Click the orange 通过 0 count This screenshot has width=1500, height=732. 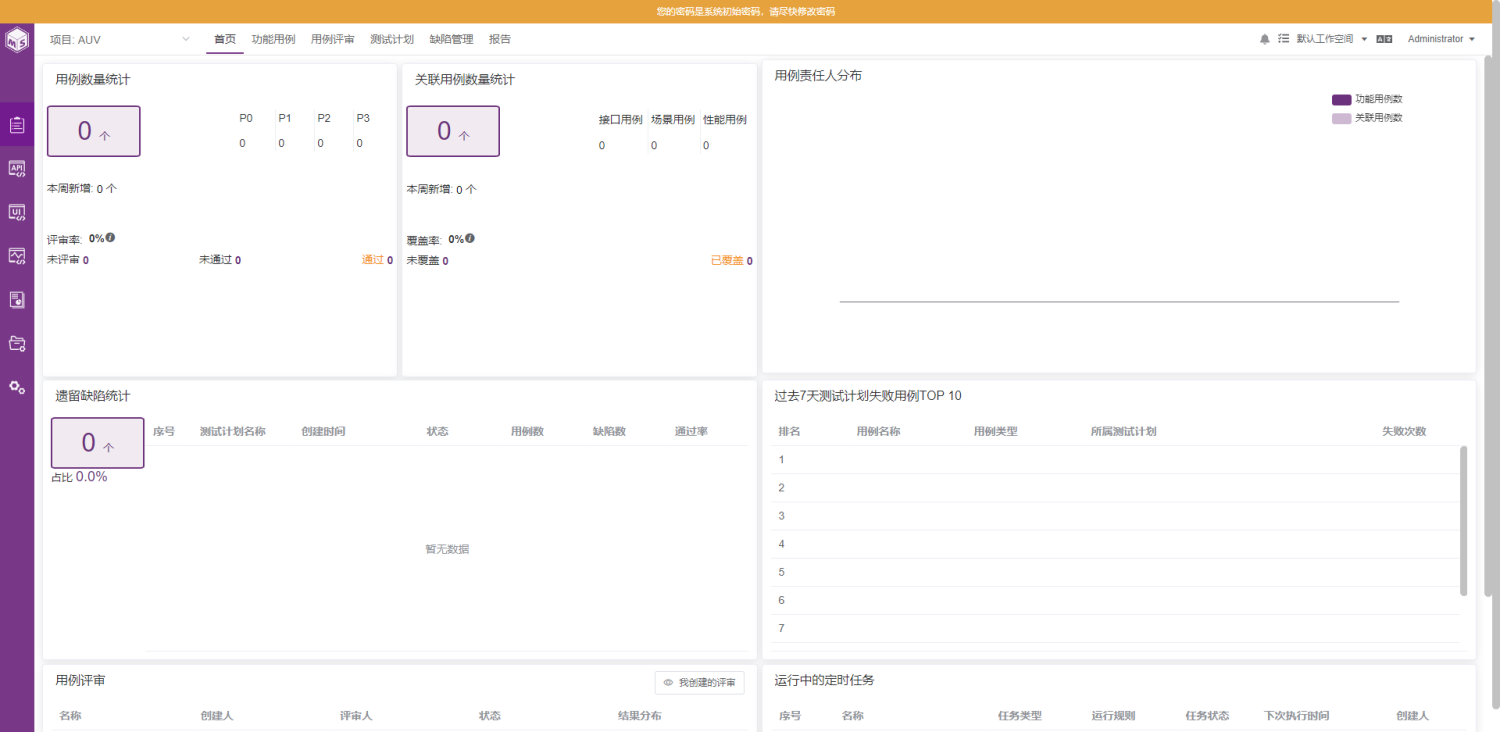pyautogui.click(x=377, y=260)
